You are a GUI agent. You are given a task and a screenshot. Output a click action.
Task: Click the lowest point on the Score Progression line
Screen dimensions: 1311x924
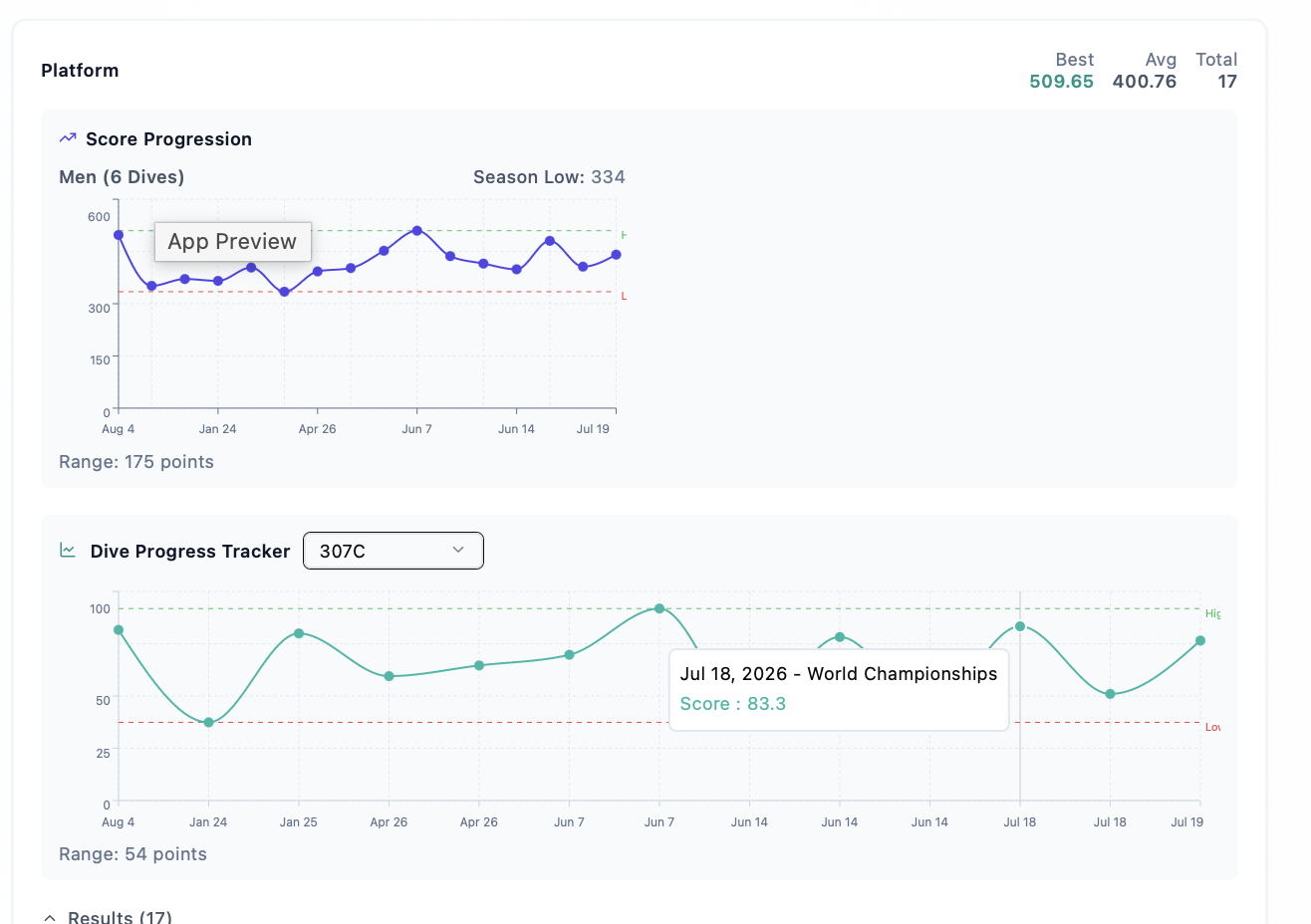coord(285,292)
